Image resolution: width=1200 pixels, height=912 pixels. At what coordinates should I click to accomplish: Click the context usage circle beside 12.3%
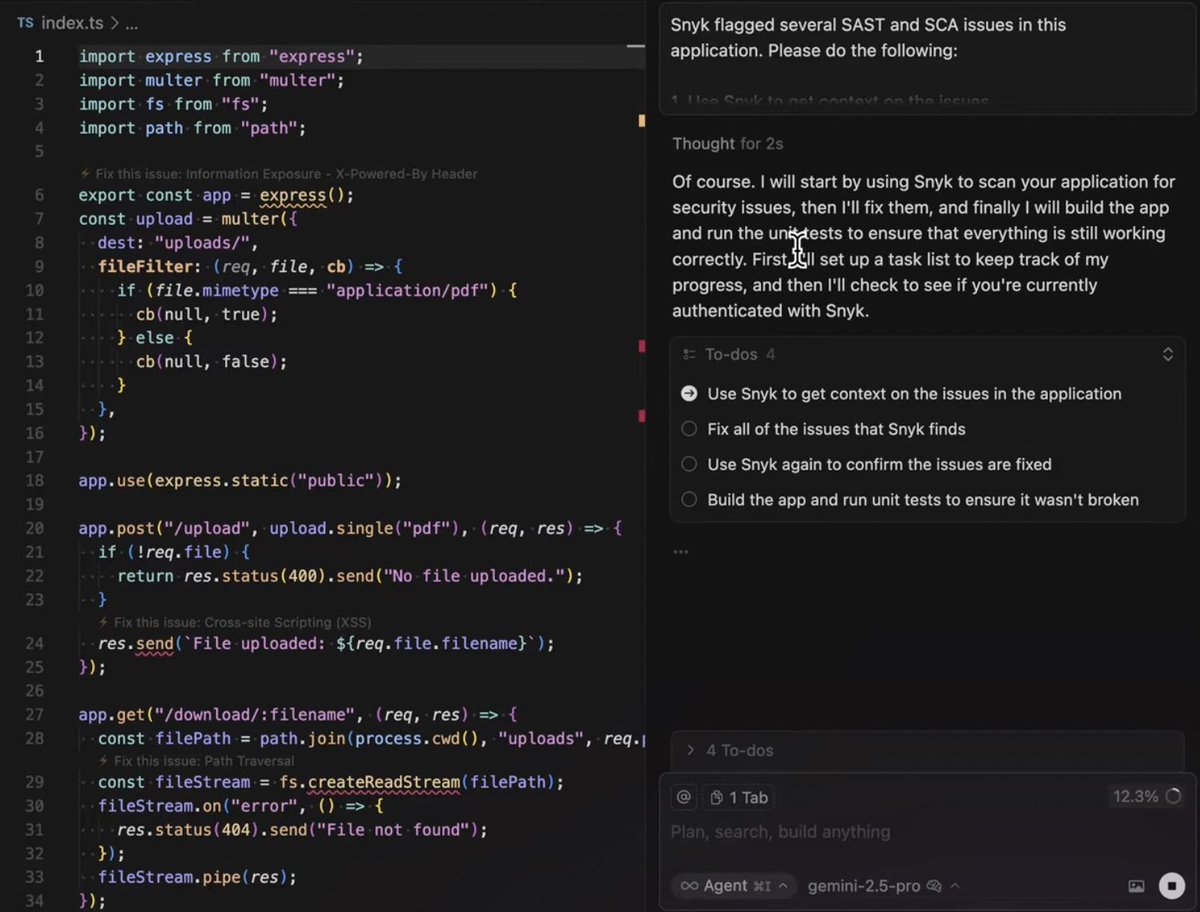1173,796
